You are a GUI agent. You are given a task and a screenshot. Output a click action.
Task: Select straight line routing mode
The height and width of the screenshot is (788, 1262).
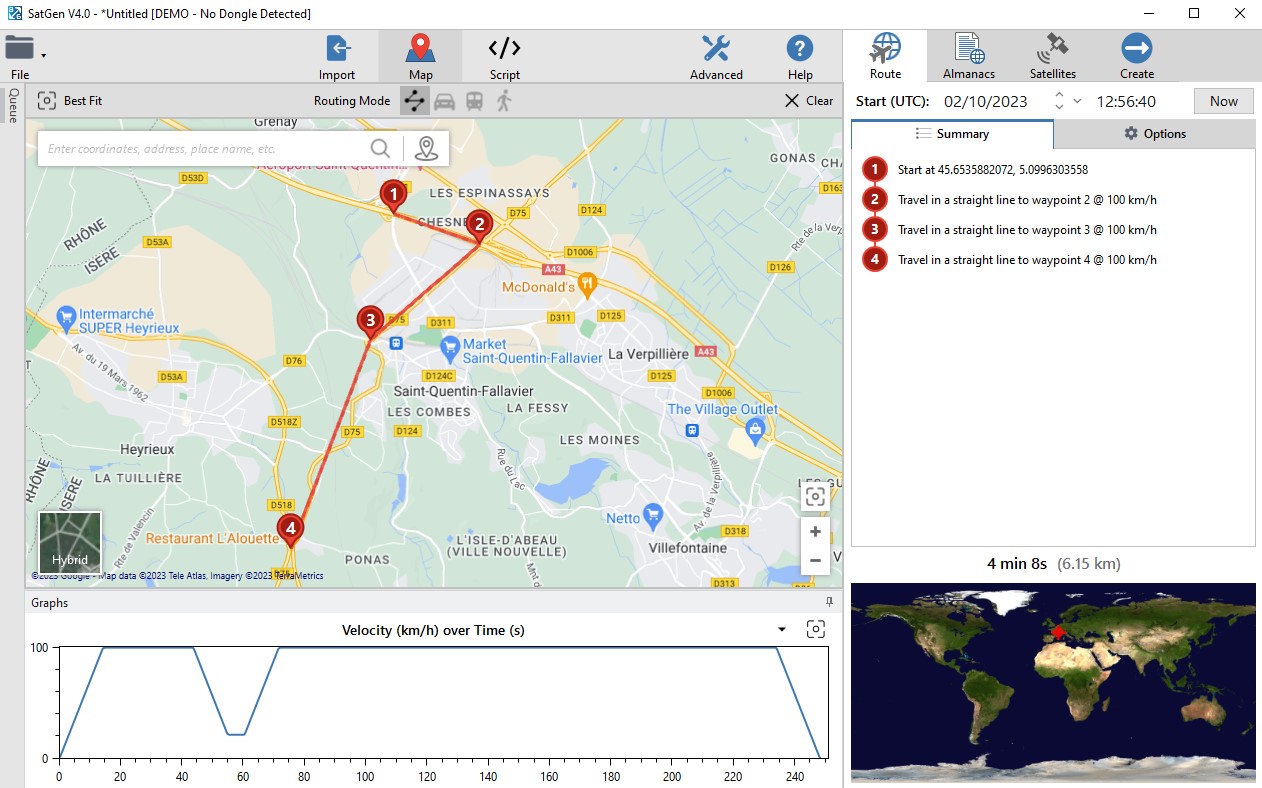pyautogui.click(x=414, y=101)
